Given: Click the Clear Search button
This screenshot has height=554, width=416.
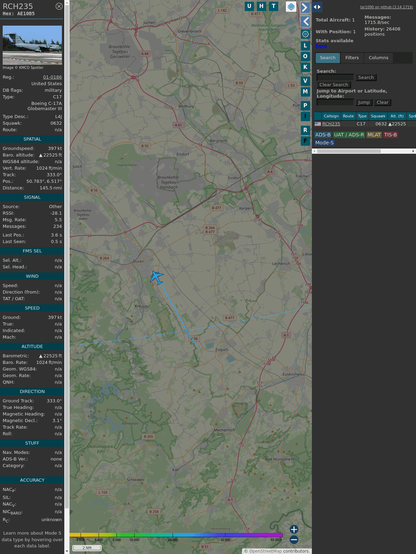Looking at the screenshot, I should 334,84.
